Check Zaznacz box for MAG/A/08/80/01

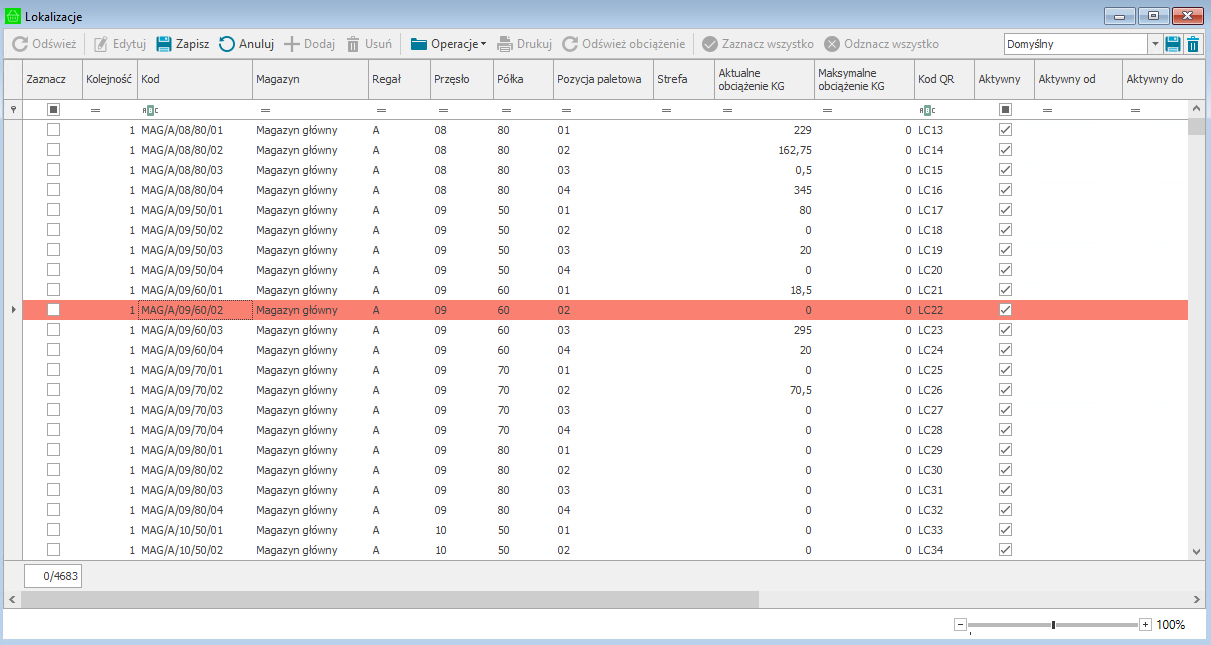53,130
